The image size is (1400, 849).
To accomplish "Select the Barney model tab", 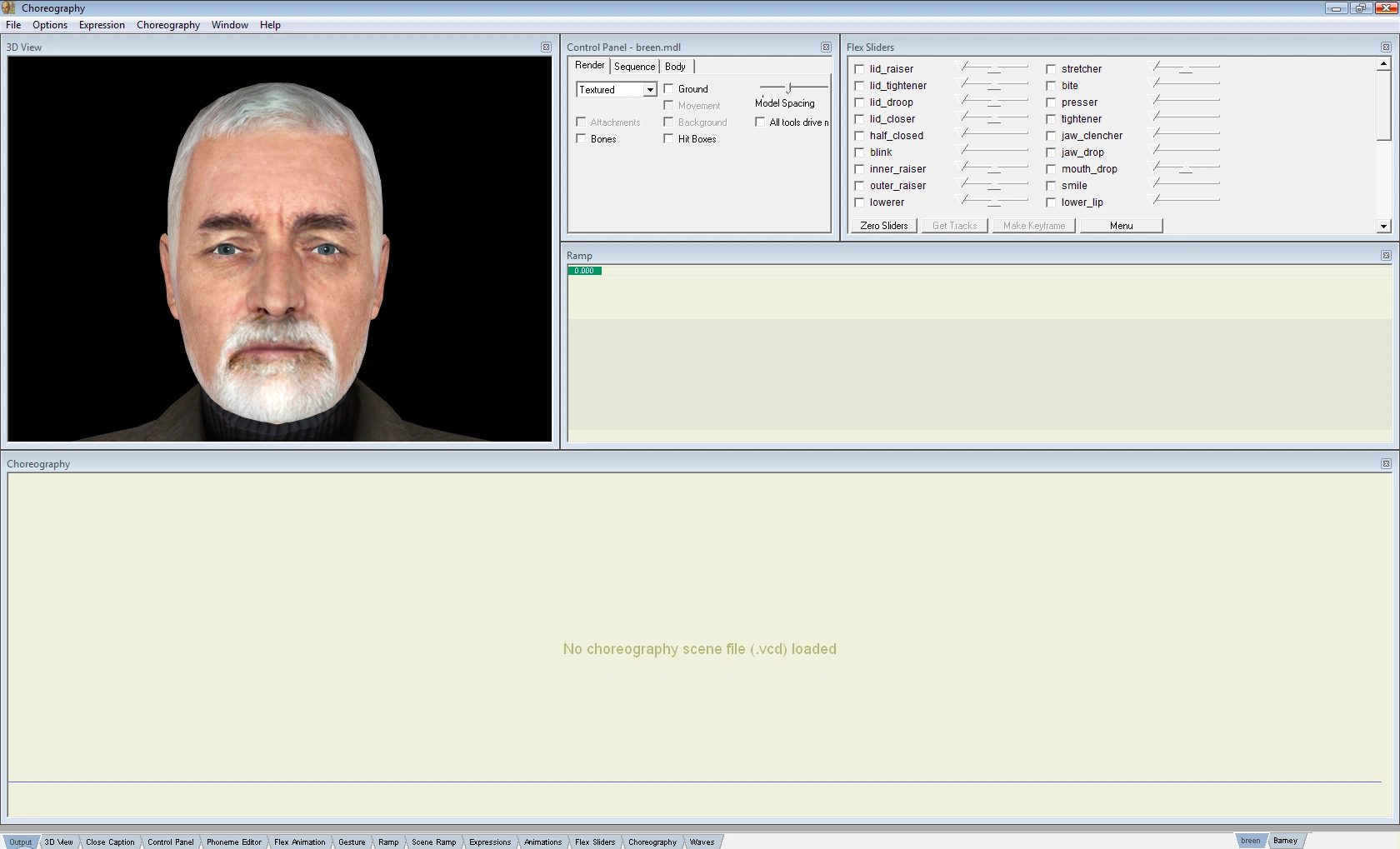I will [x=1286, y=841].
